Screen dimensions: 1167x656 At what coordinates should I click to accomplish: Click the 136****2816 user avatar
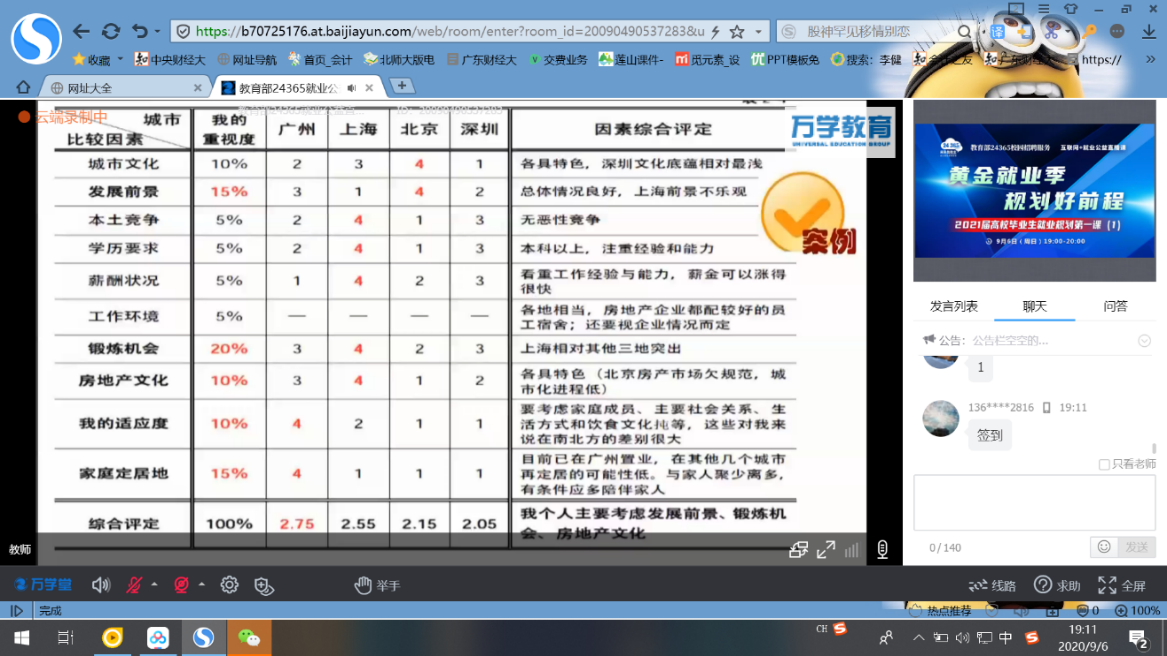940,418
